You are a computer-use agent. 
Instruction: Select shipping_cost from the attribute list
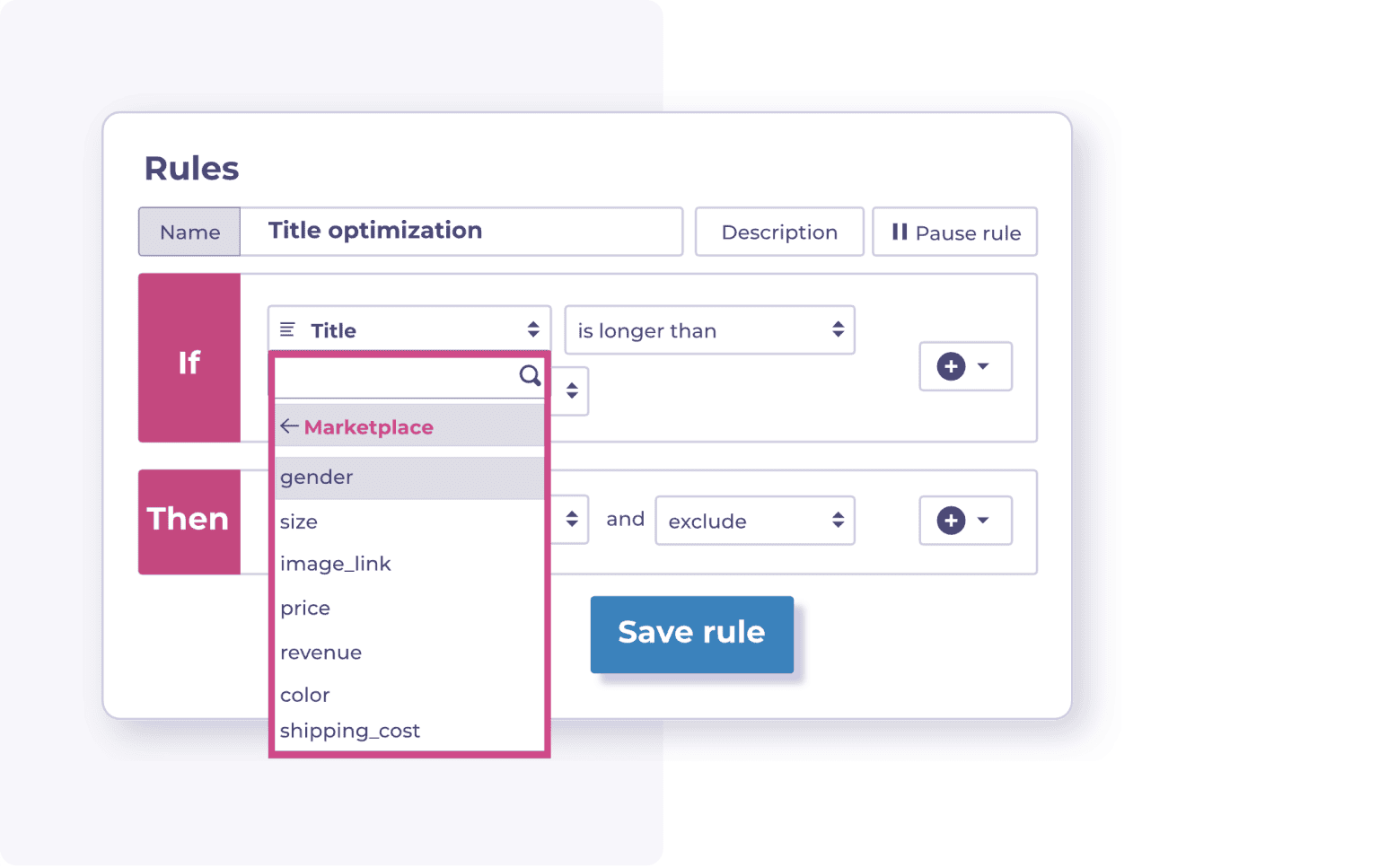point(350,731)
